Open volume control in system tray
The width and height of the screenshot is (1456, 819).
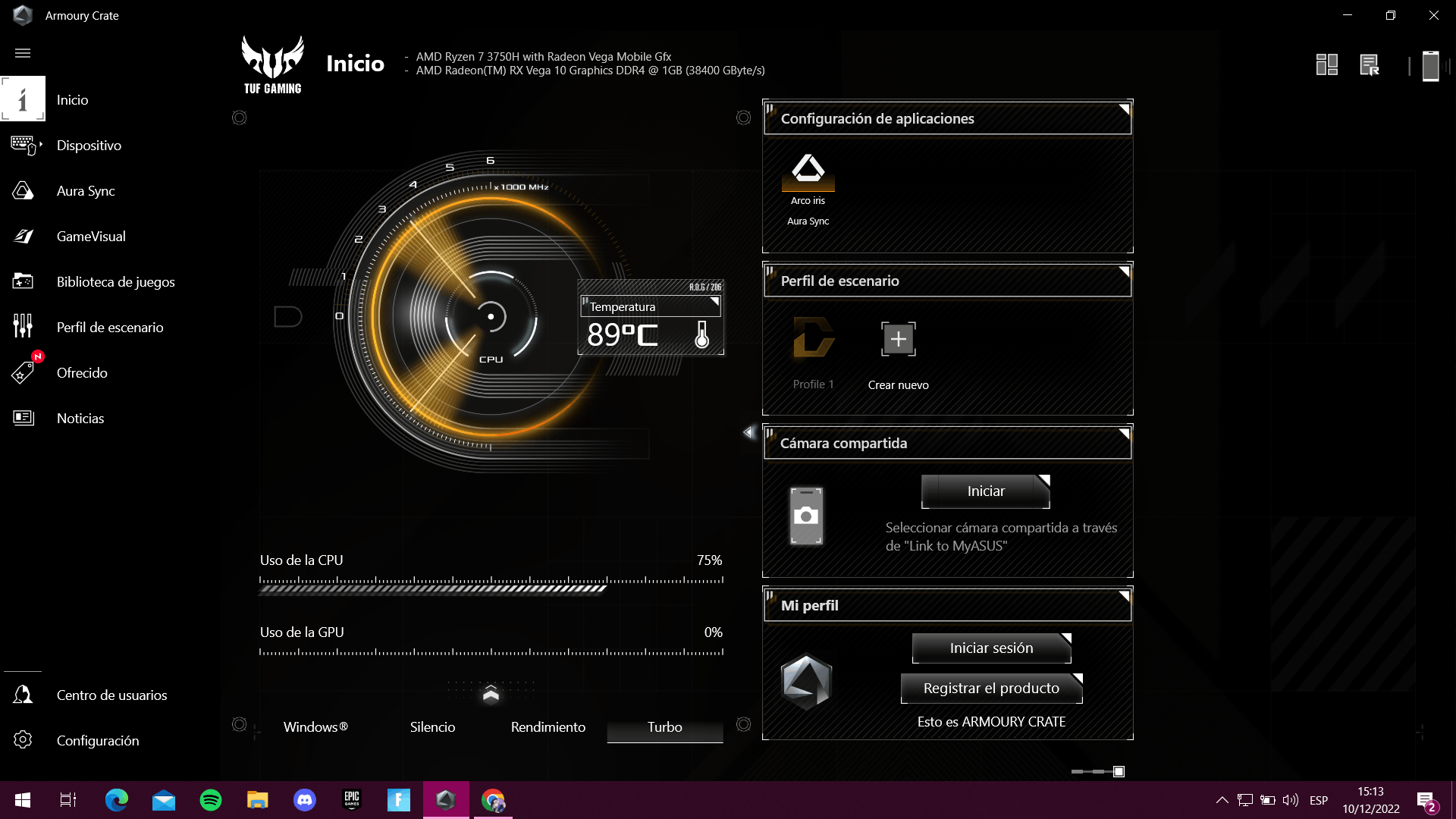click(1291, 800)
